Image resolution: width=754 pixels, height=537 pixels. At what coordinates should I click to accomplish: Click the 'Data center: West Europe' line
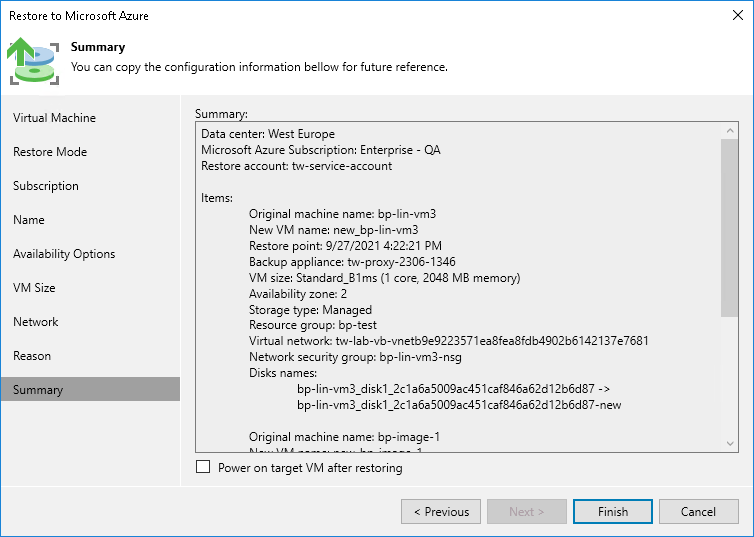pyautogui.click(x=268, y=134)
